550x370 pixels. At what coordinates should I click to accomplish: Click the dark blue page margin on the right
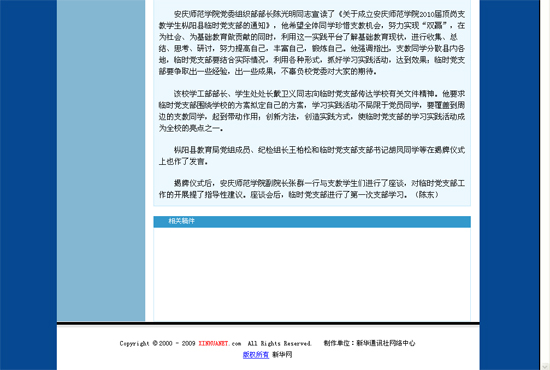[x=509, y=185]
